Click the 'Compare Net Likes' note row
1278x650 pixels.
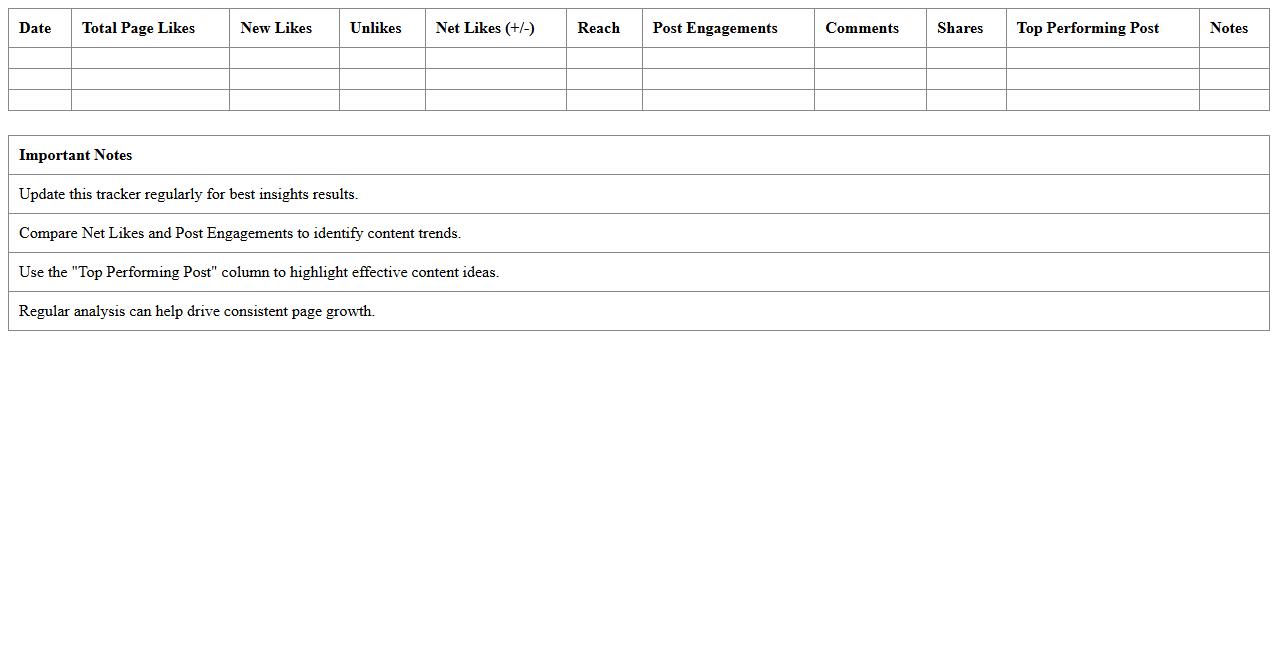tap(240, 233)
